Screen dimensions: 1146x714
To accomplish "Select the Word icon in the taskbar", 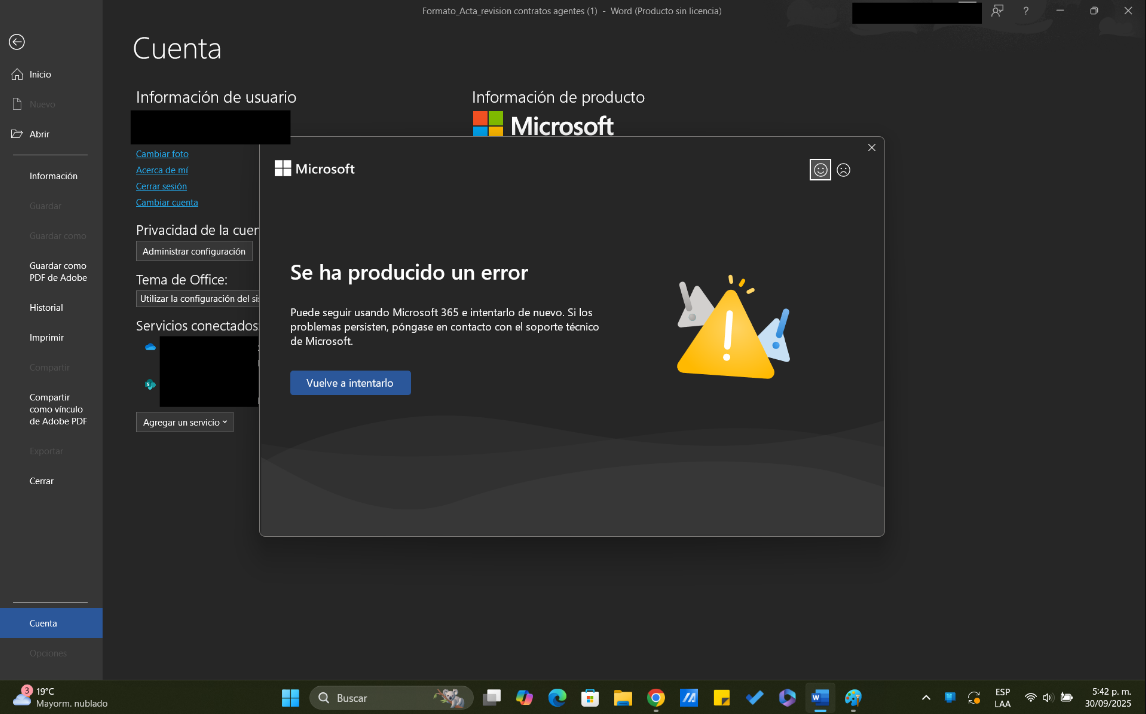I will pos(819,697).
